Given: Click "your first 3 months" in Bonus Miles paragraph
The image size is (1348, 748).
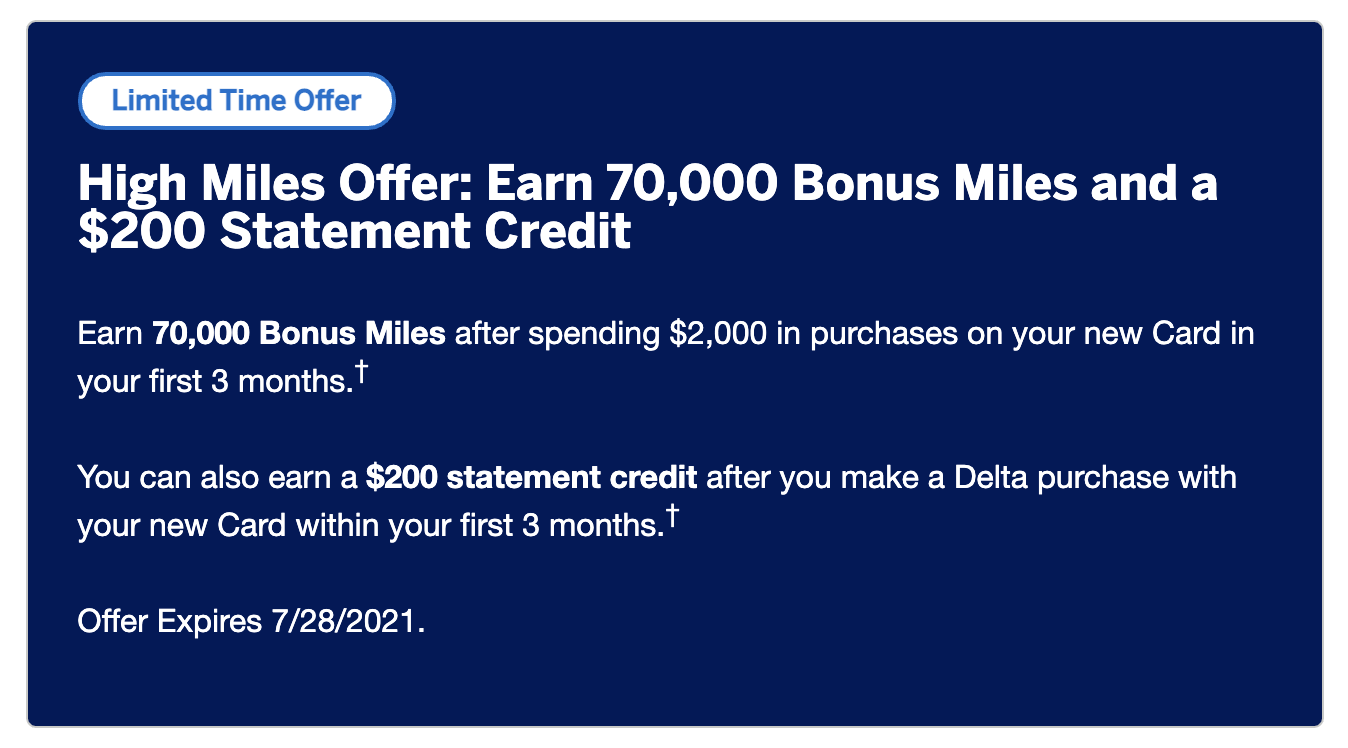Looking at the screenshot, I should coord(215,382).
